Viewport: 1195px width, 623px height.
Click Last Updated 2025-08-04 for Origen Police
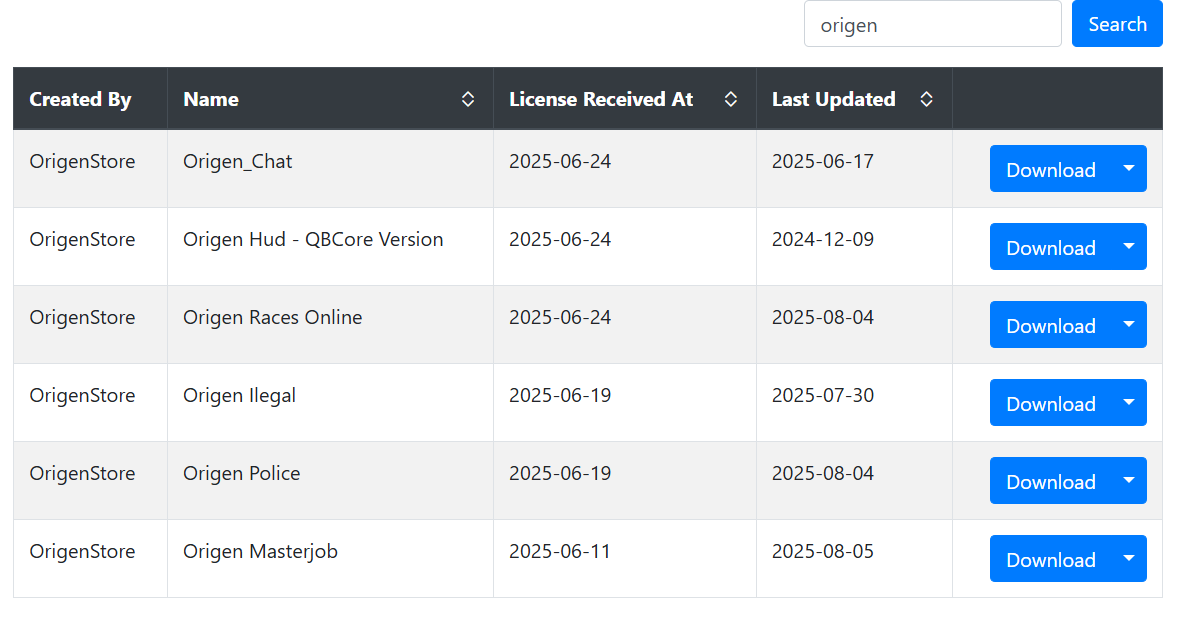(822, 474)
